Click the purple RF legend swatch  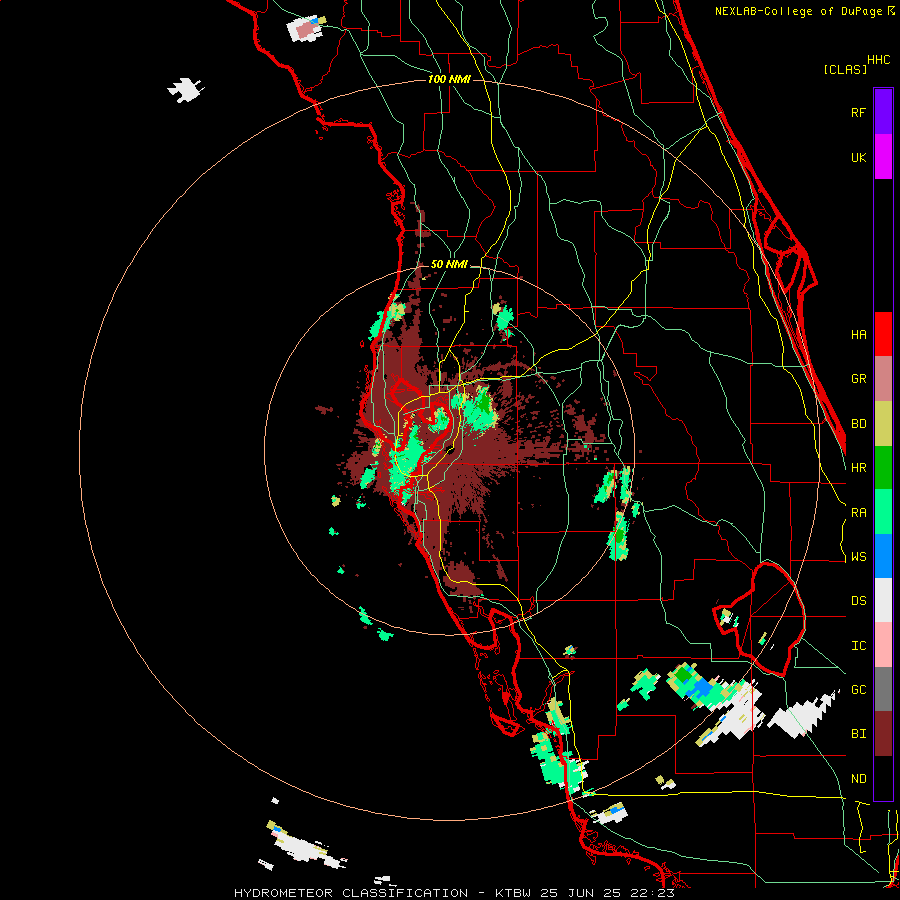[x=883, y=112]
